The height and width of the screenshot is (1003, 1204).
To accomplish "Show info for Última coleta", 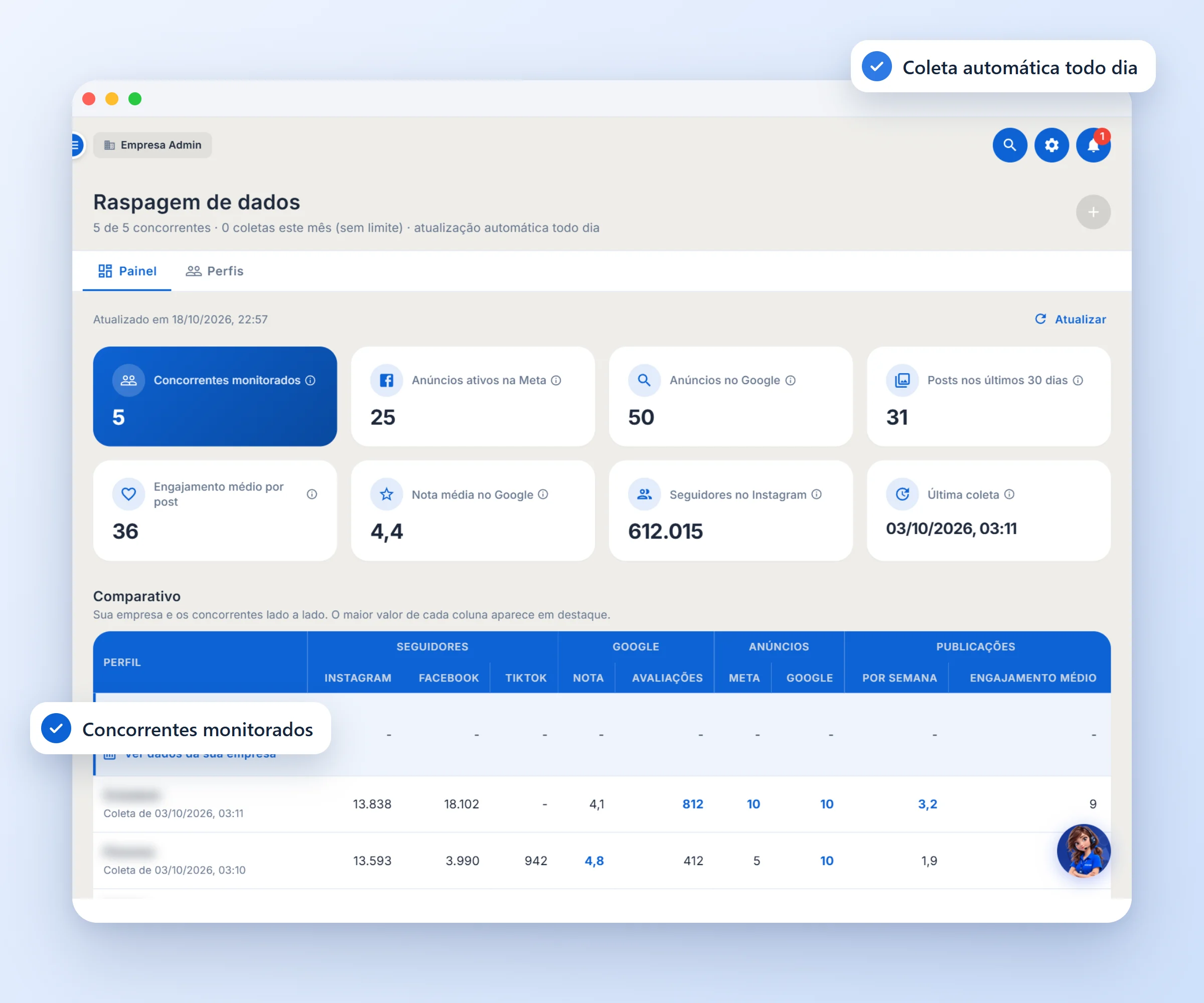I will 1009,494.
